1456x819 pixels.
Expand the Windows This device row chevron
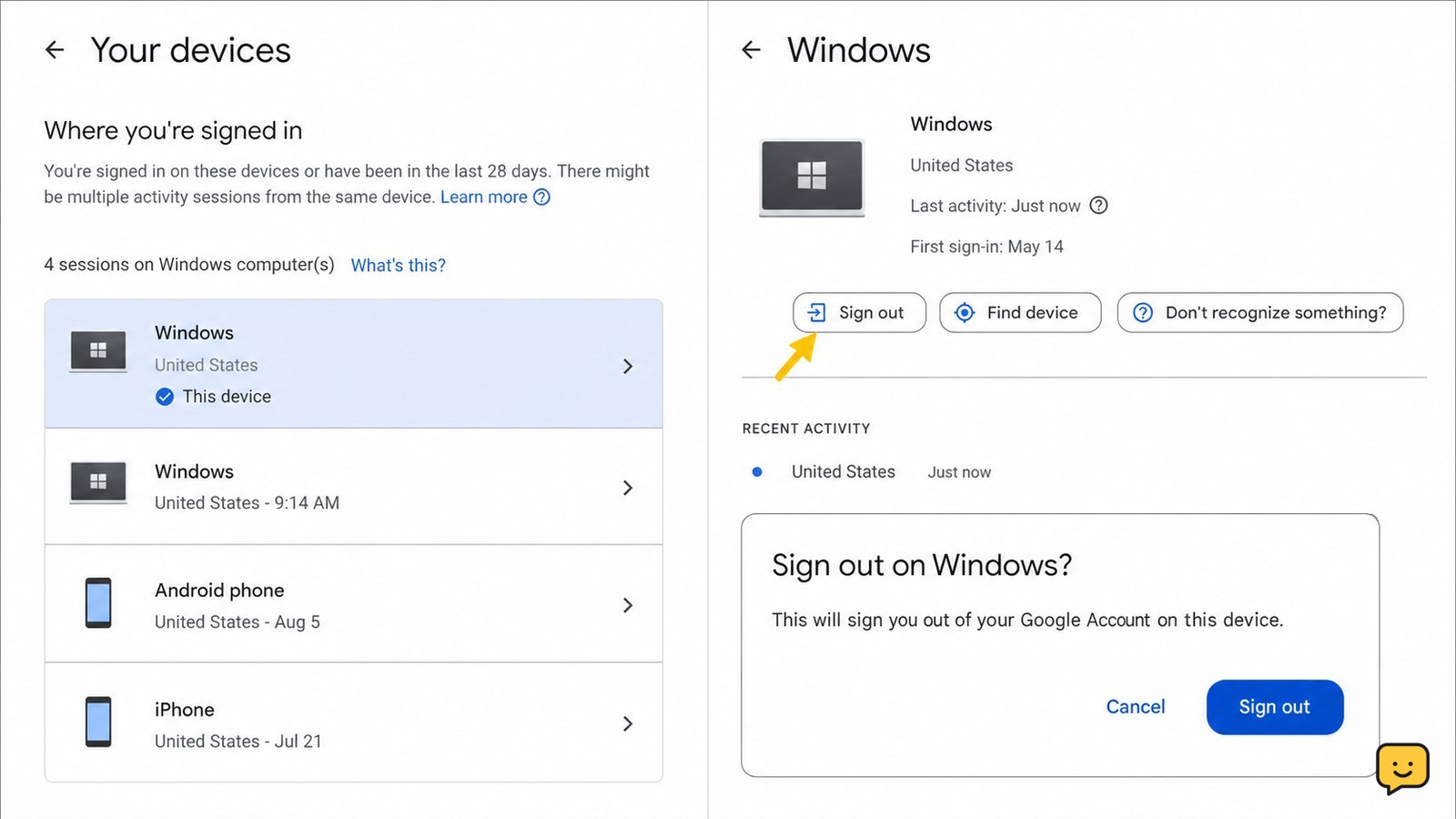click(x=627, y=366)
